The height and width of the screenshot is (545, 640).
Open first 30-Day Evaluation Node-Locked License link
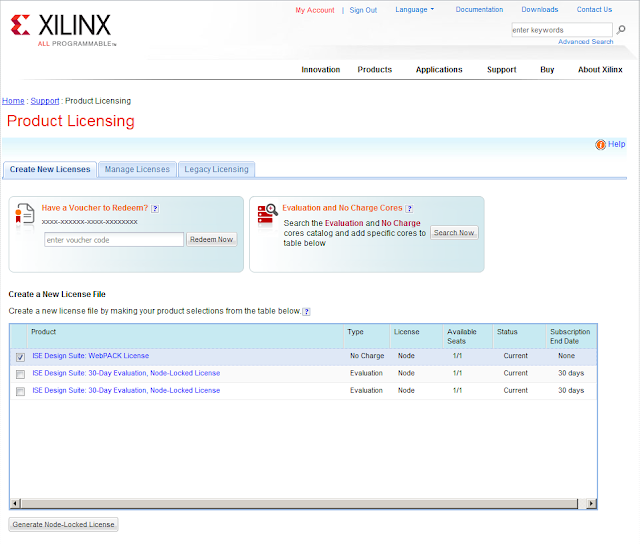[126, 373]
